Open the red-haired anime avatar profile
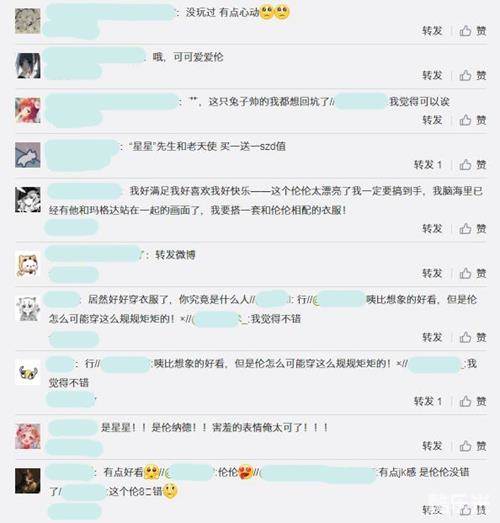500x523 pixels. tap(28, 110)
